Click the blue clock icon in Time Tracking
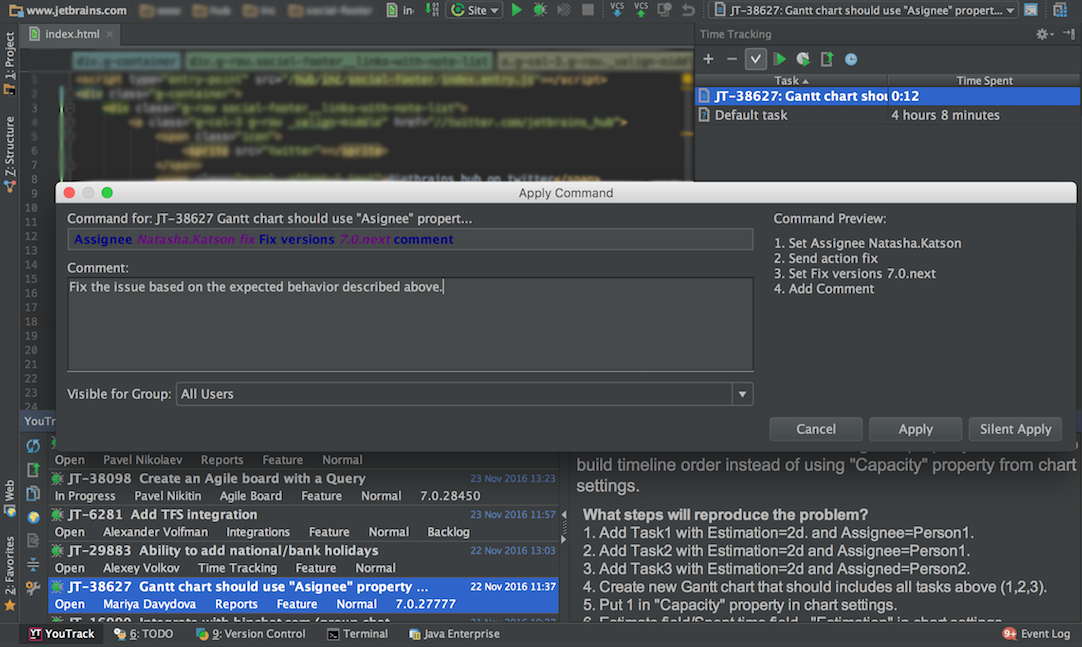Screen dimensions: 1082x647 pyautogui.click(x=851, y=60)
